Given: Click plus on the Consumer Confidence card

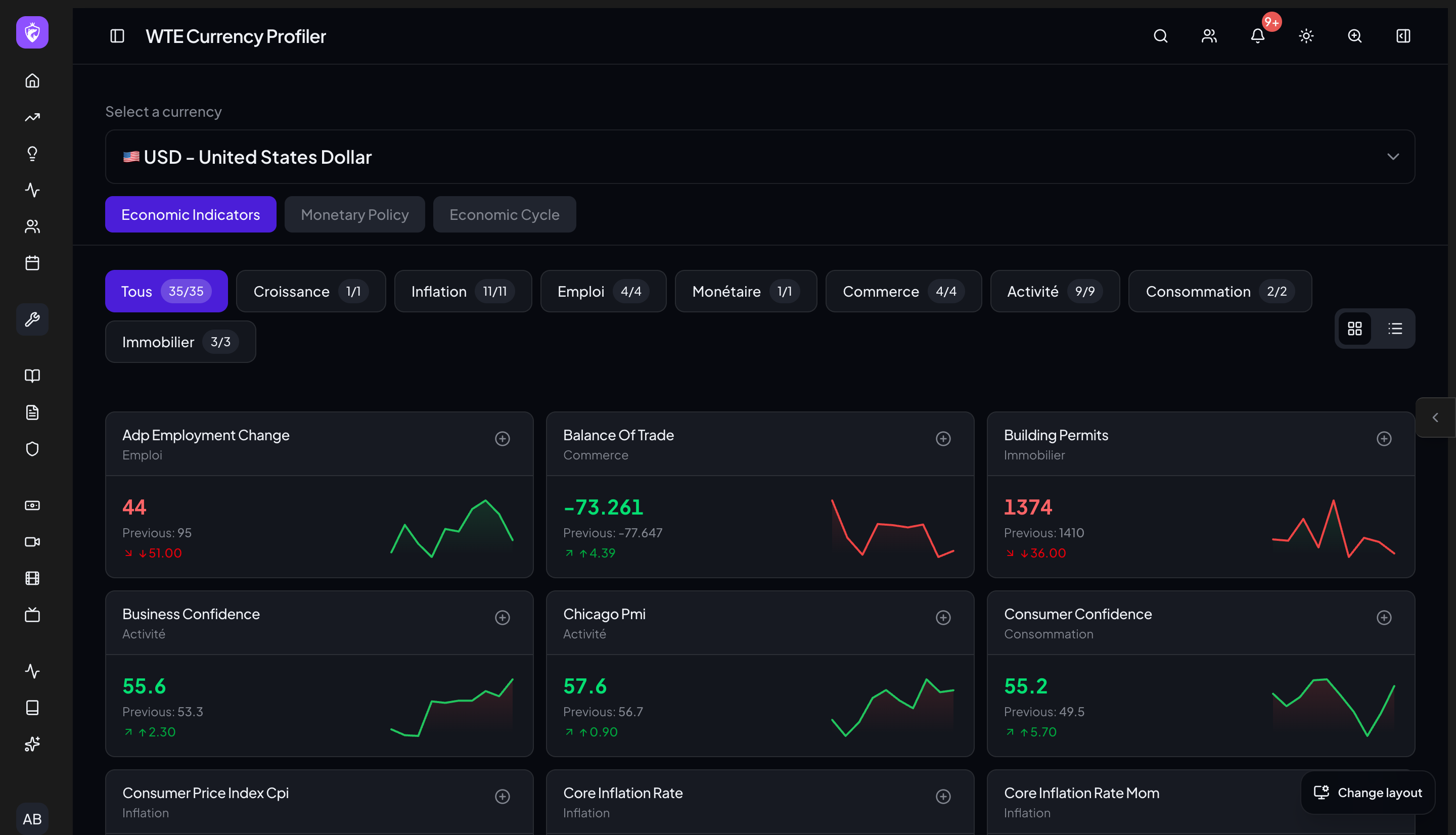Looking at the screenshot, I should click(x=1384, y=618).
